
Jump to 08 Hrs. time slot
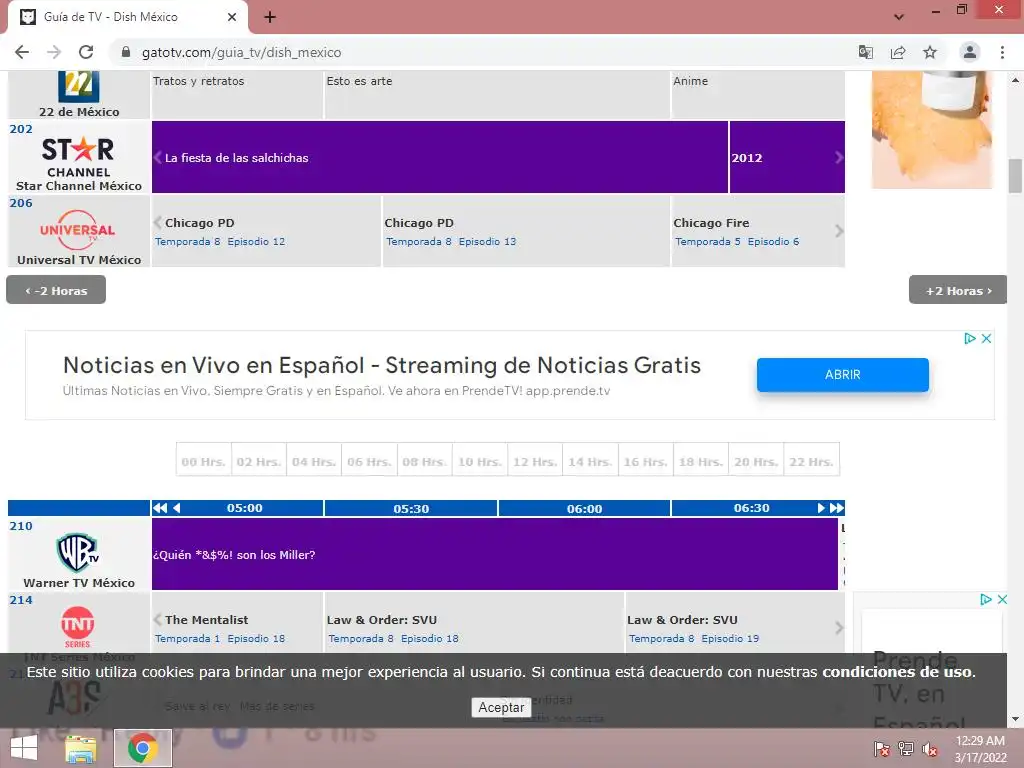coord(424,462)
